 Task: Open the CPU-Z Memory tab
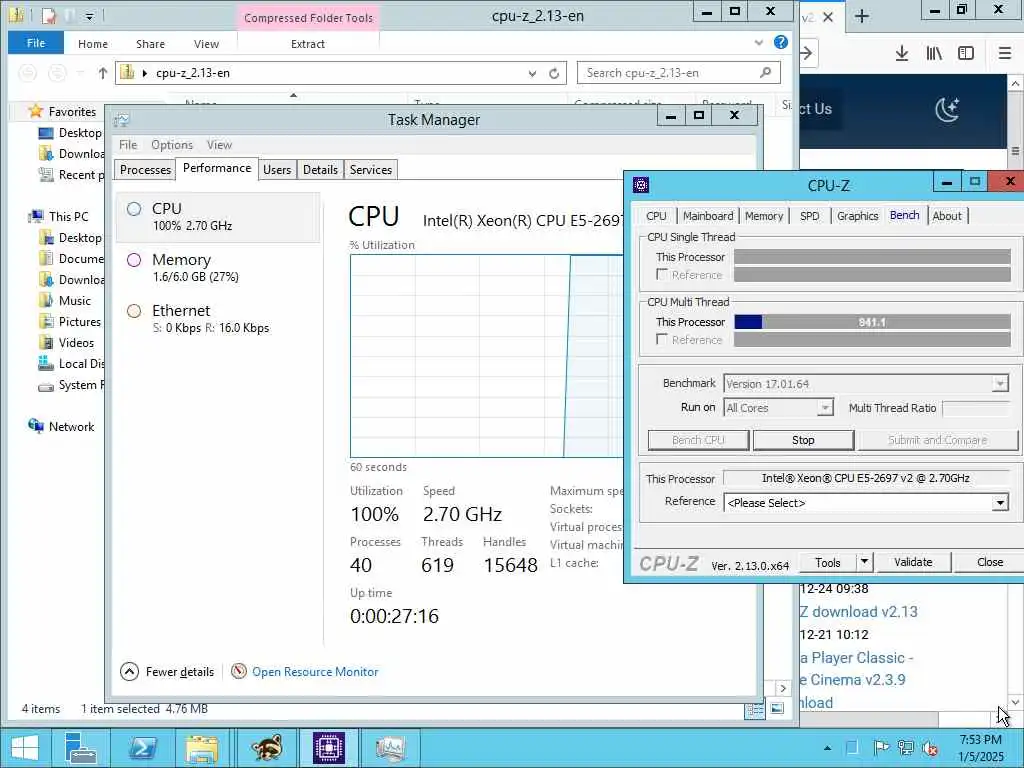[x=763, y=216]
